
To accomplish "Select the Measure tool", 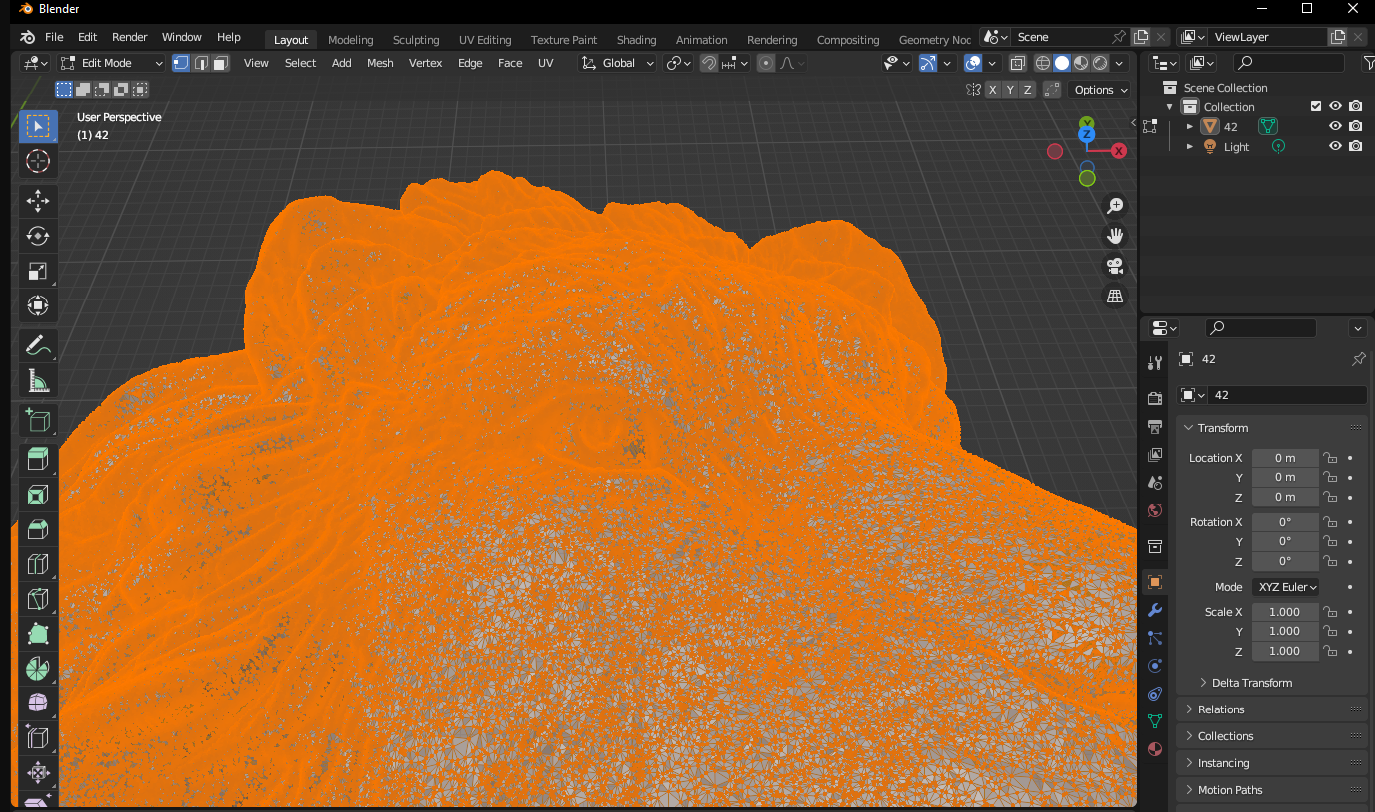I will [38, 381].
